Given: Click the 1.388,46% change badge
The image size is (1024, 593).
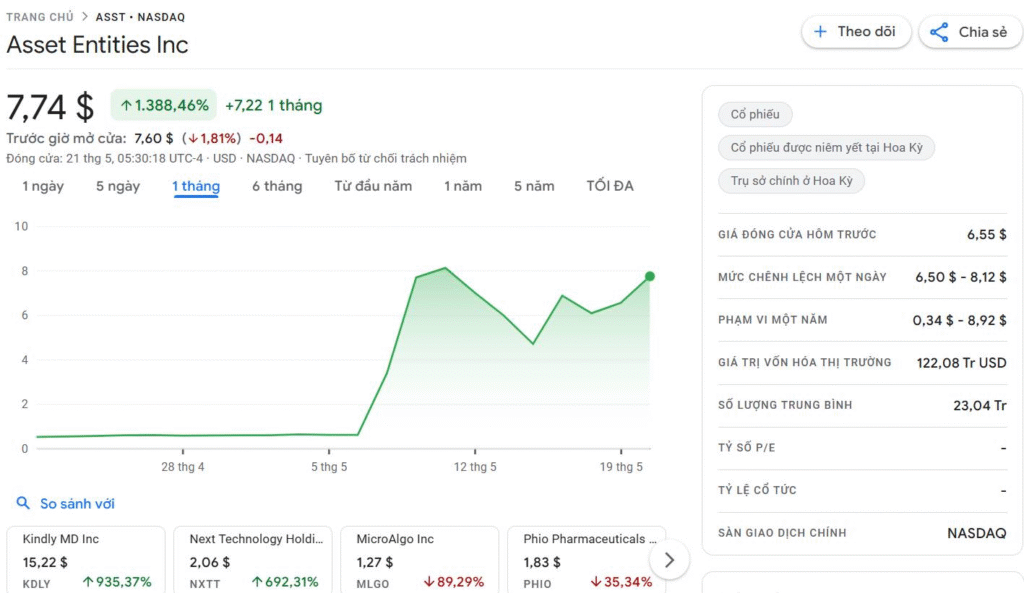Looking at the screenshot, I should click(x=163, y=105).
